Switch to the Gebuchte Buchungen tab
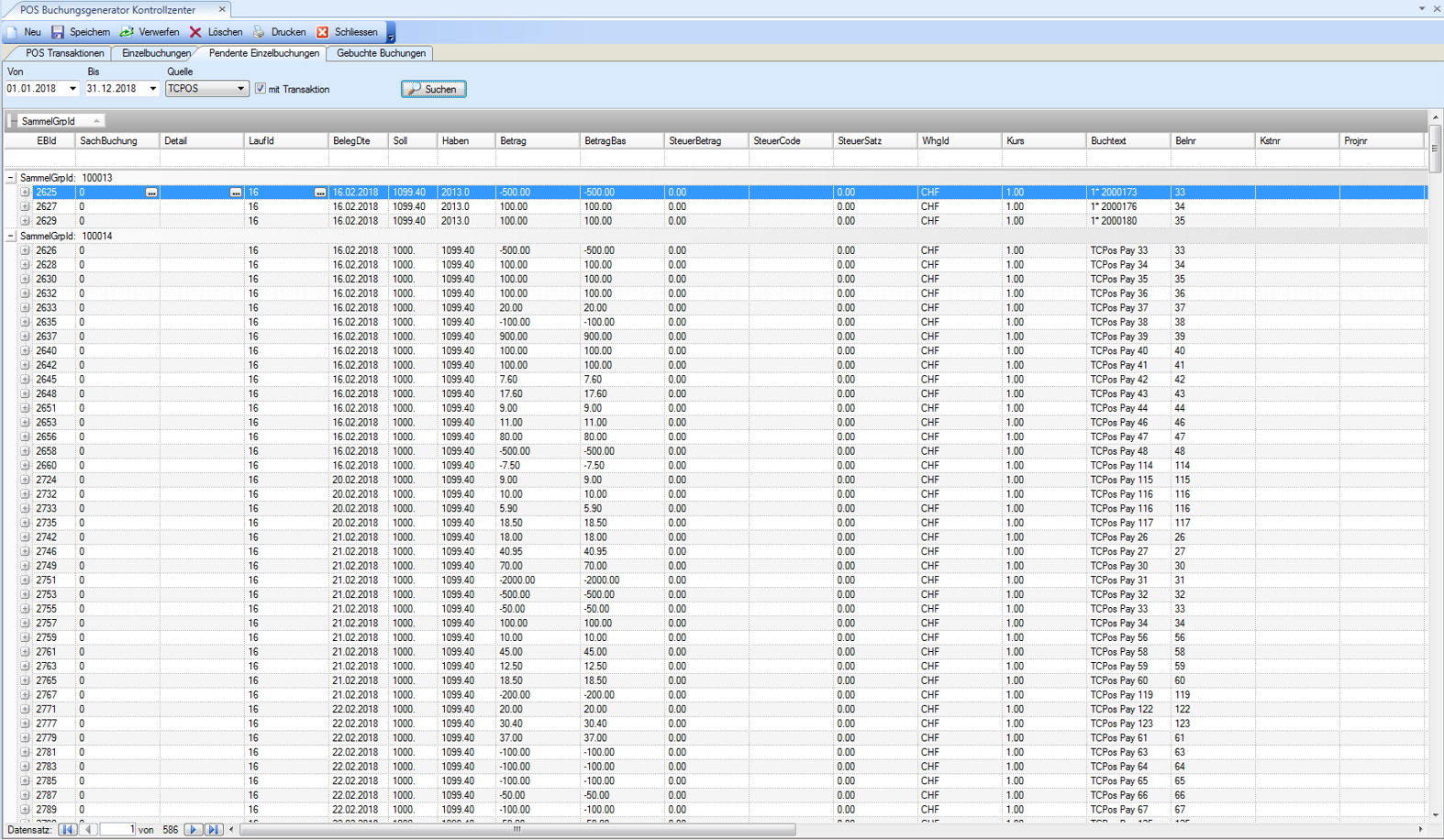1444x840 pixels. click(x=381, y=53)
